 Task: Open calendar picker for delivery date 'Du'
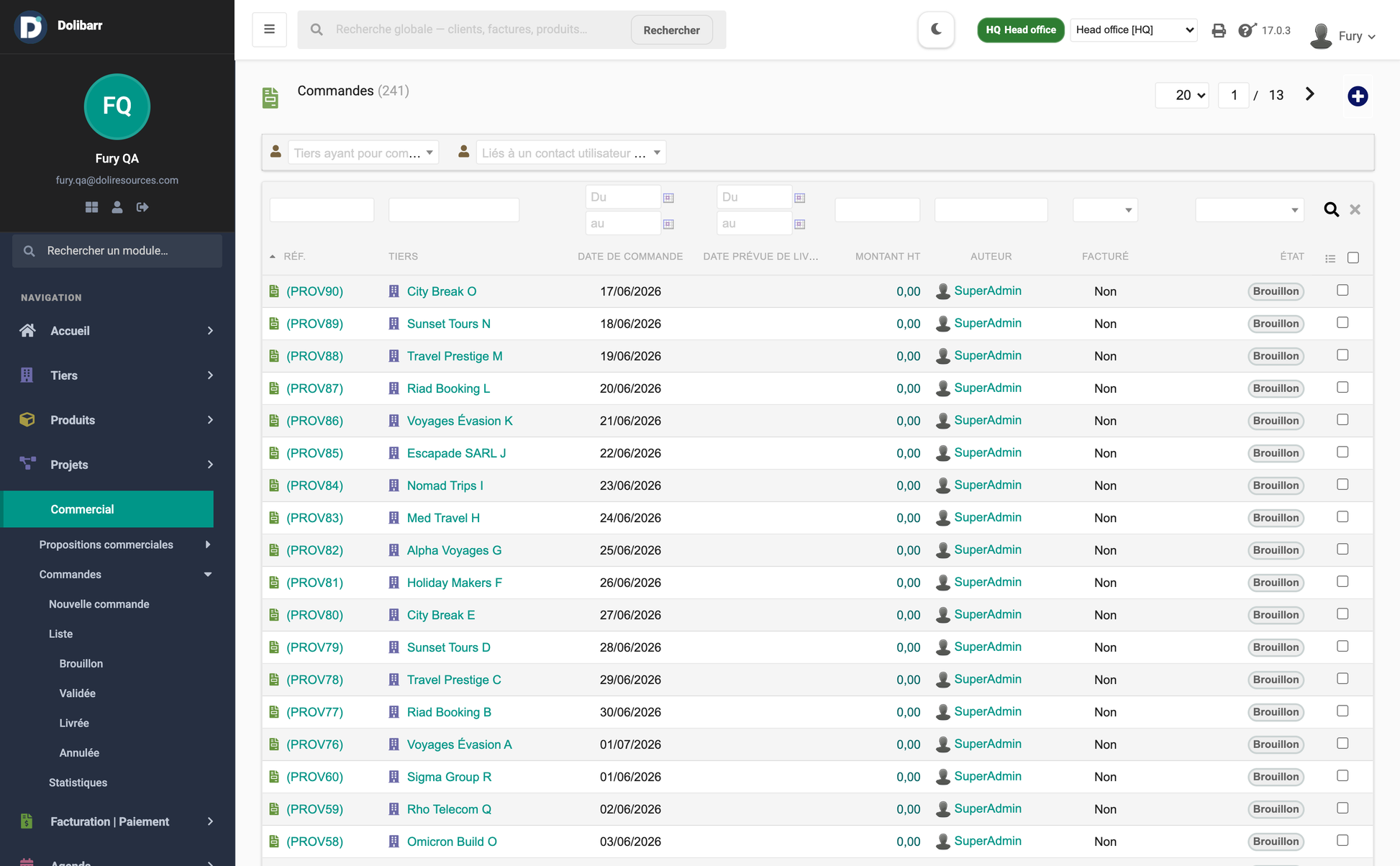(x=799, y=198)
